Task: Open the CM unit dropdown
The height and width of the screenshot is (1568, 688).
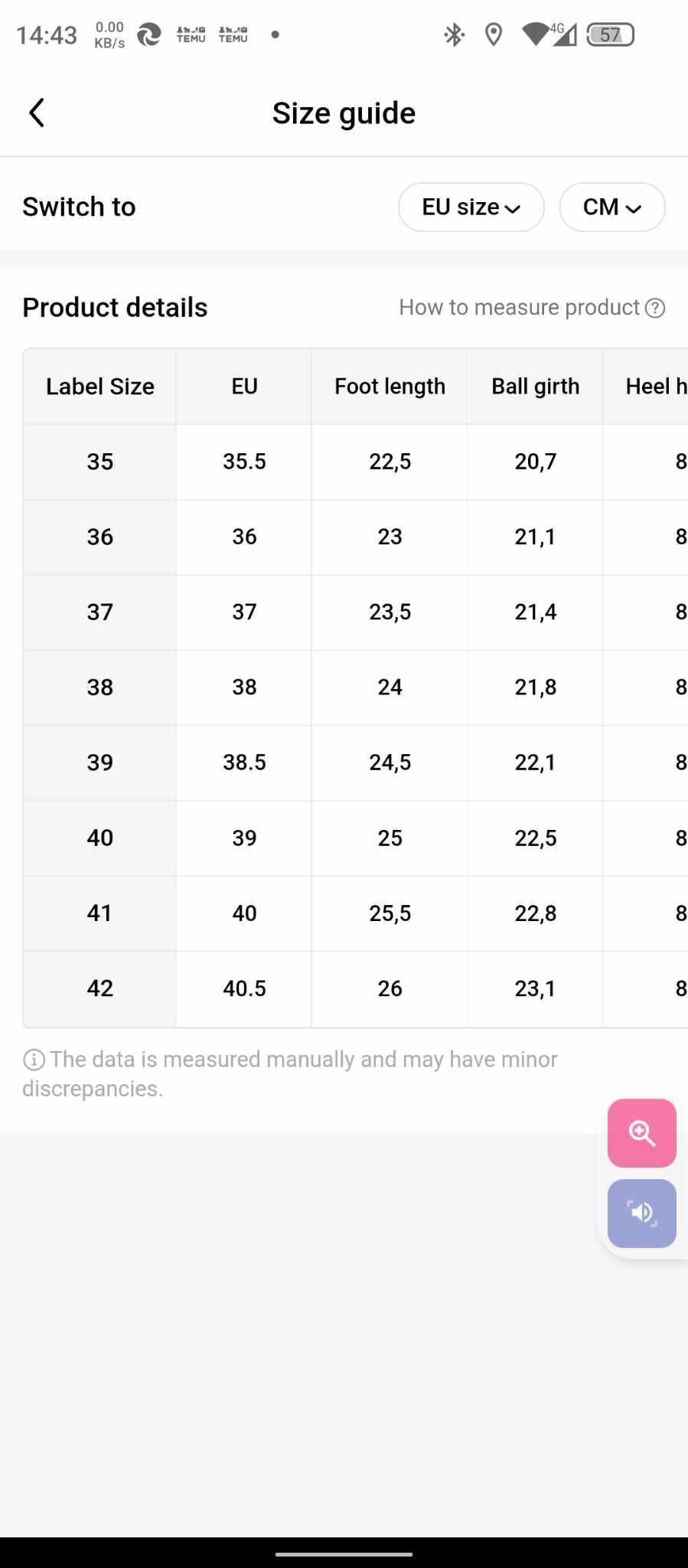Action: coord(611,207)
